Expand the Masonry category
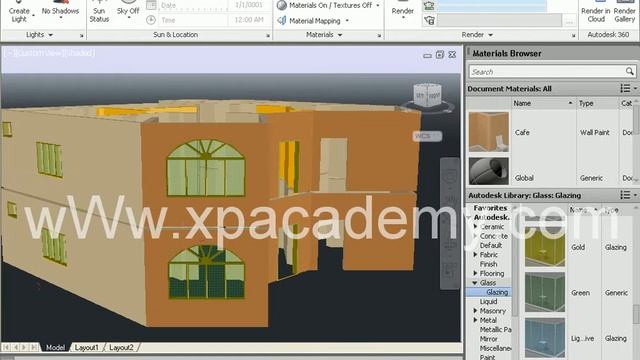 (x=476, y=311)
